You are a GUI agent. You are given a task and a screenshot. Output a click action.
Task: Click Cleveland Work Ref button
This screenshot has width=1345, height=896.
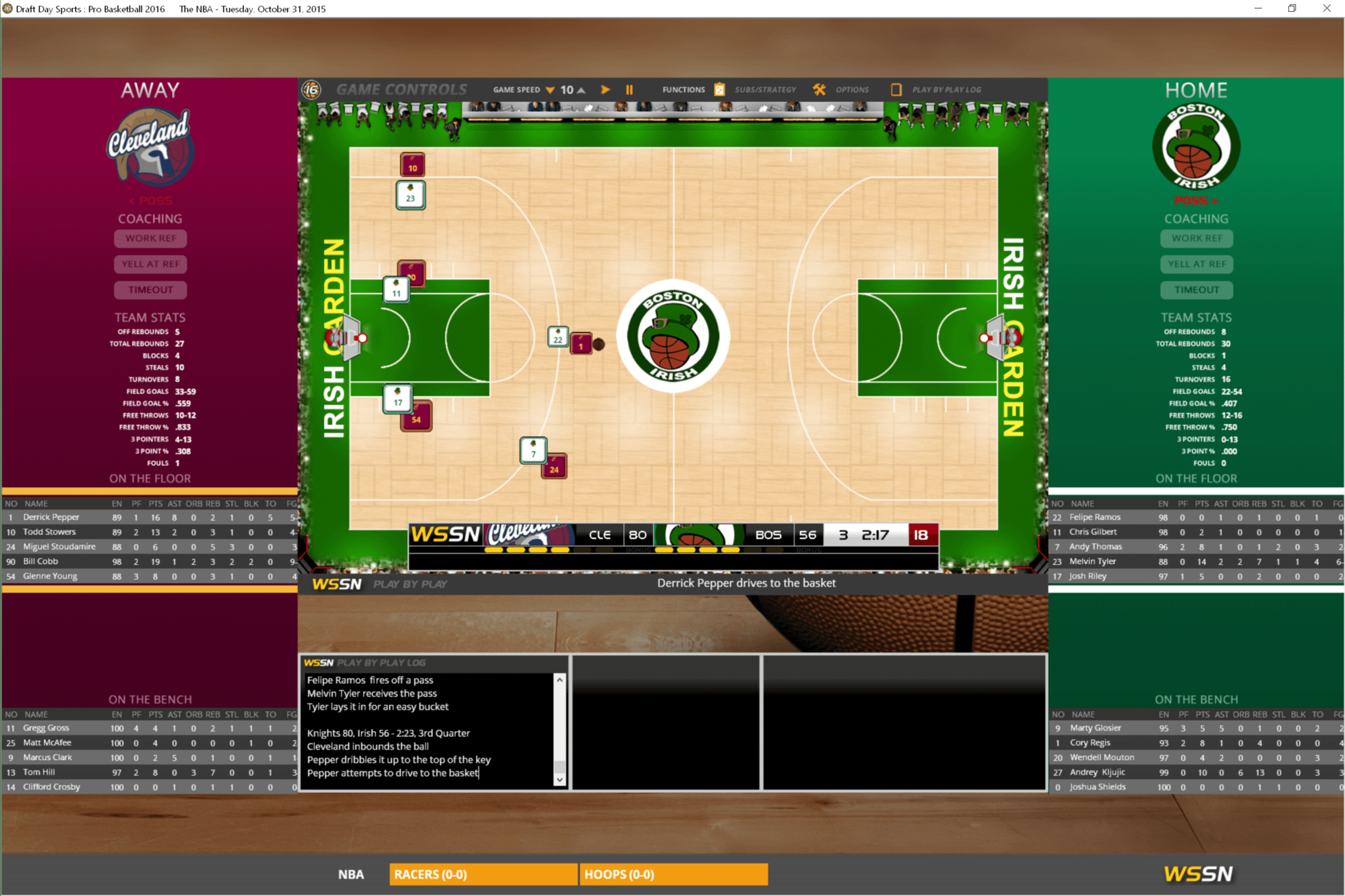(150, 238)
